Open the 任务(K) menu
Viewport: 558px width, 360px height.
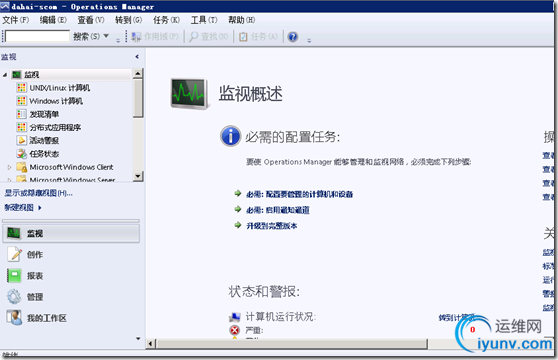click(x=166, y=20)
